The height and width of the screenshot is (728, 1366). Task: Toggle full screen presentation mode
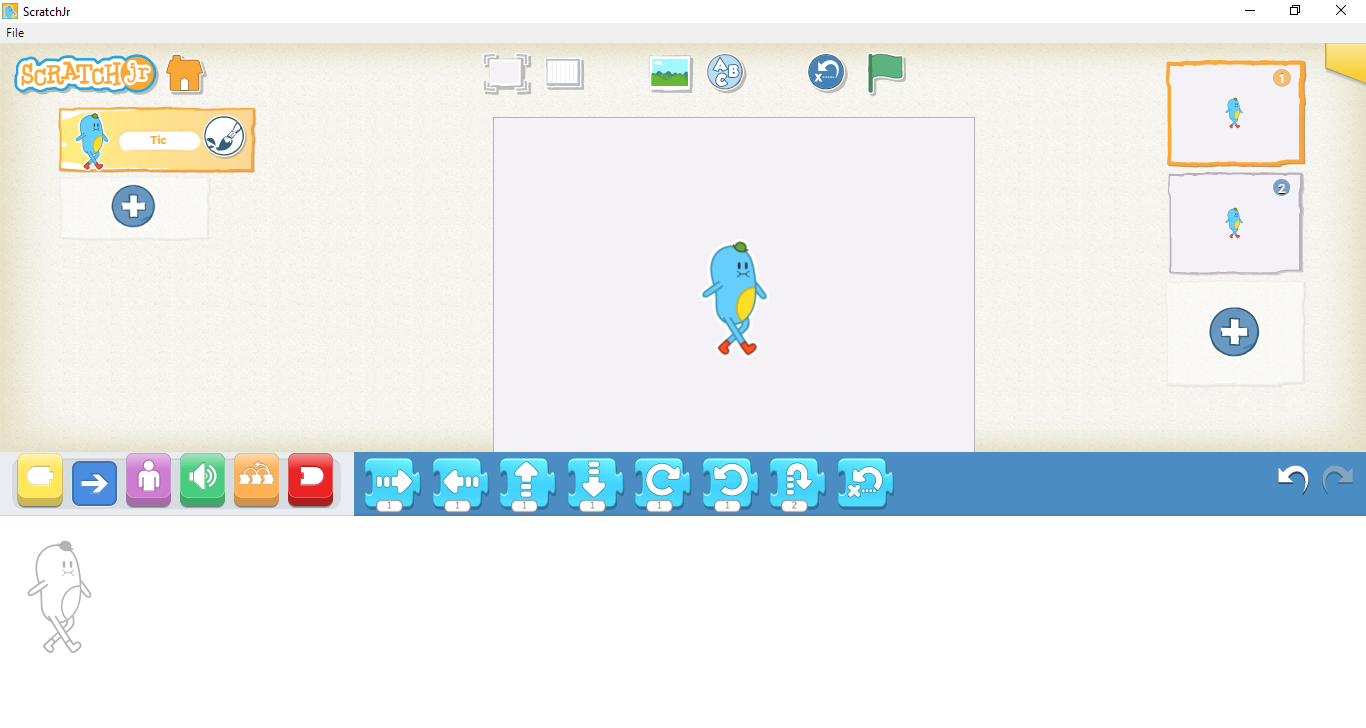pos(505,73)
